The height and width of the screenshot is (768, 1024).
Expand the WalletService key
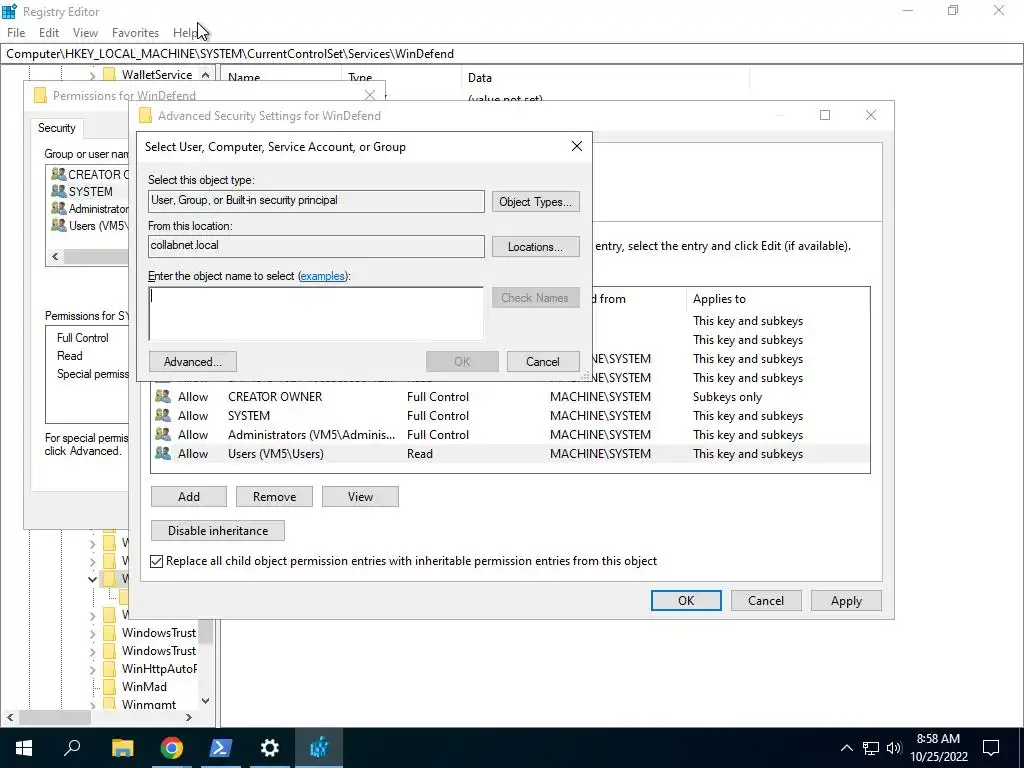coord(92,76)
